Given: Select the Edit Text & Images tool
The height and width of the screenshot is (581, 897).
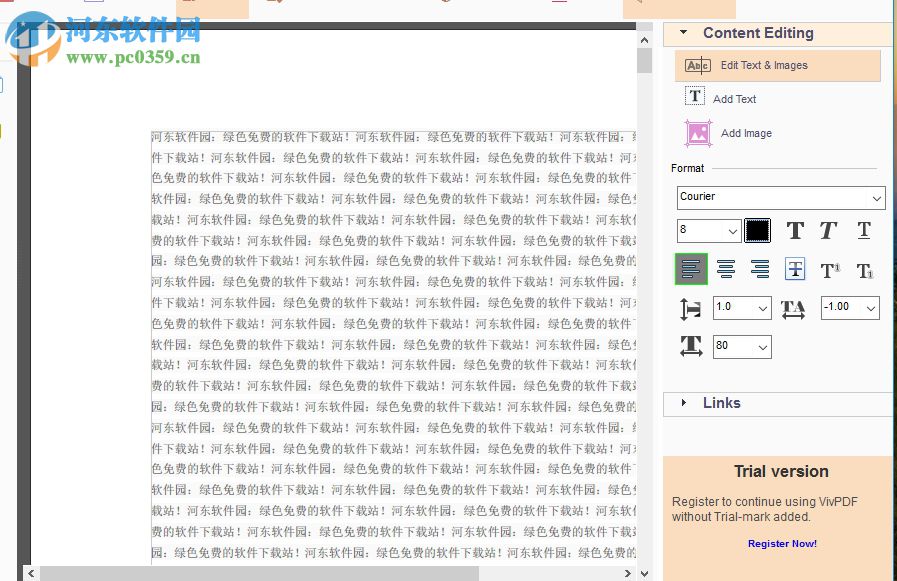Looking at the screenshot, I should click(x=777, y=66).
